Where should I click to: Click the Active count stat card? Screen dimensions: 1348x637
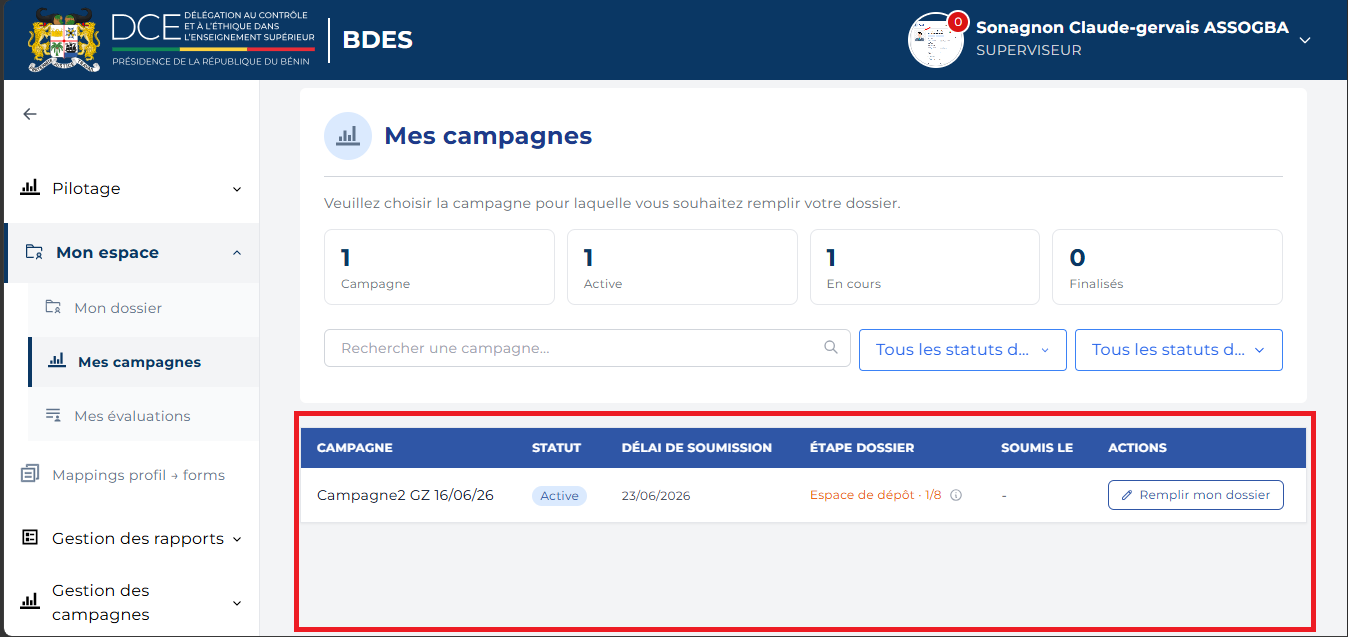(682, 267)
